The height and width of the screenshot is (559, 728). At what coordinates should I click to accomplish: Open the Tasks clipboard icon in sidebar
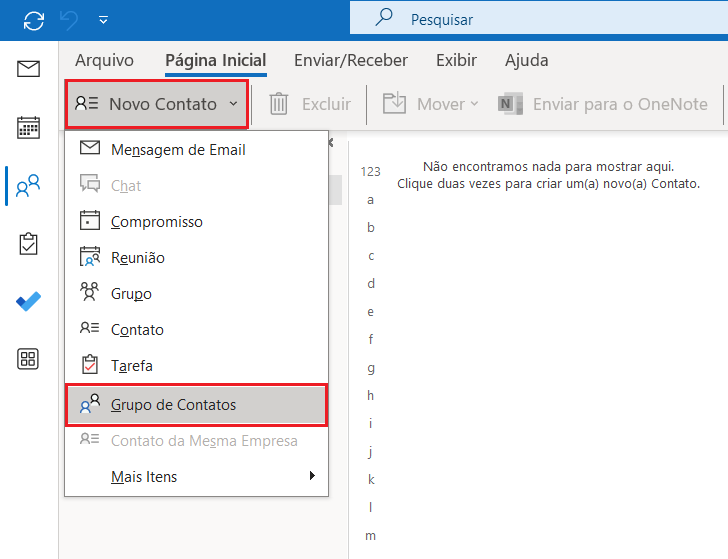click(x=28, y=244)
